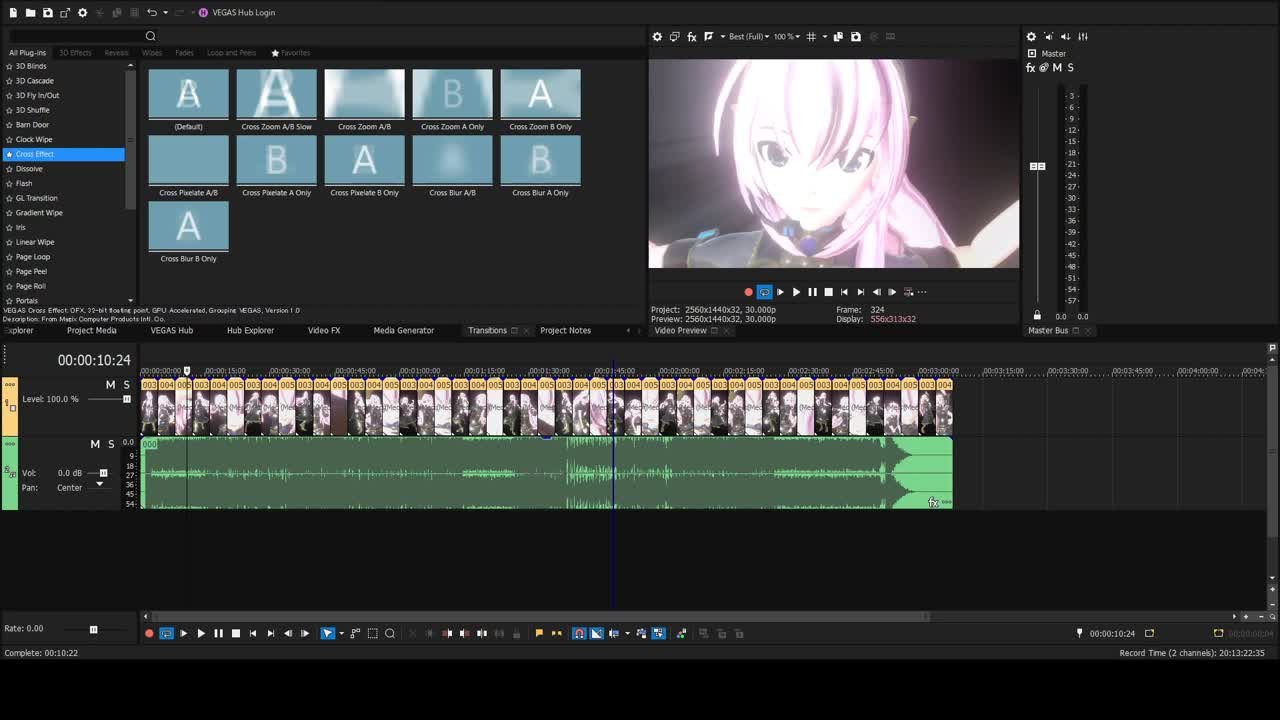The width and height of the screenshot is (1280, 720).
Task: Switch to the Project Media tab
Action: pyautogui.click(x=91, y=330)
